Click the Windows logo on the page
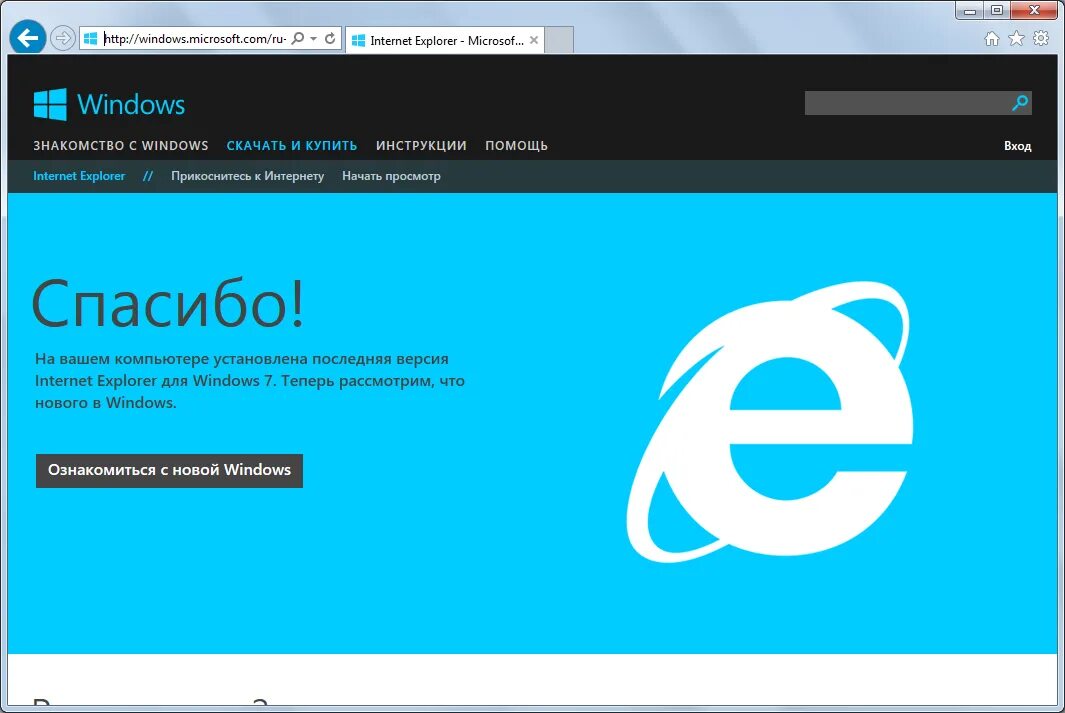Viewport: 1065px width, 713px height. (50, 105)
